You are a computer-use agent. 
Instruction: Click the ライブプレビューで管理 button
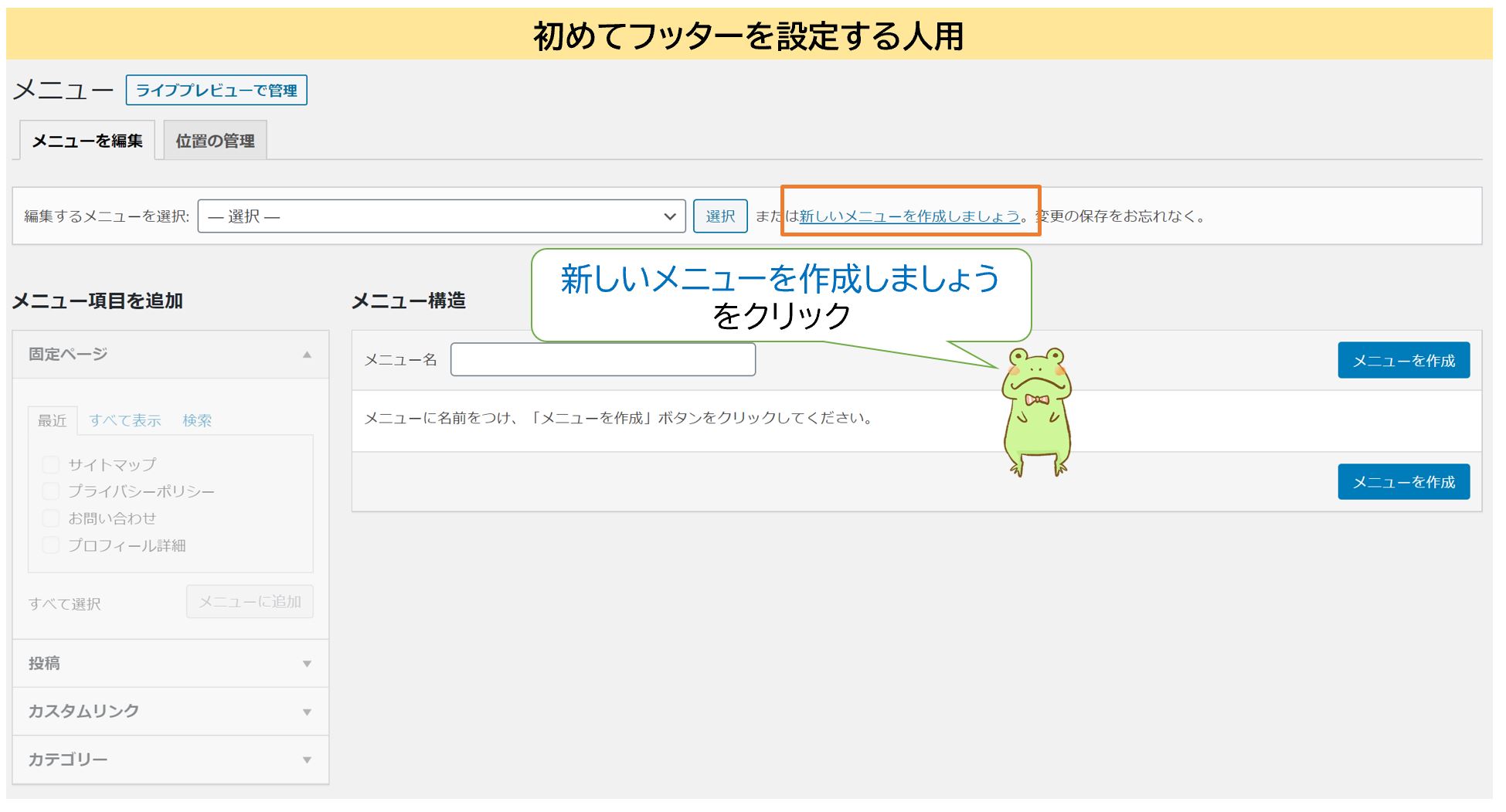click(217, 90)
